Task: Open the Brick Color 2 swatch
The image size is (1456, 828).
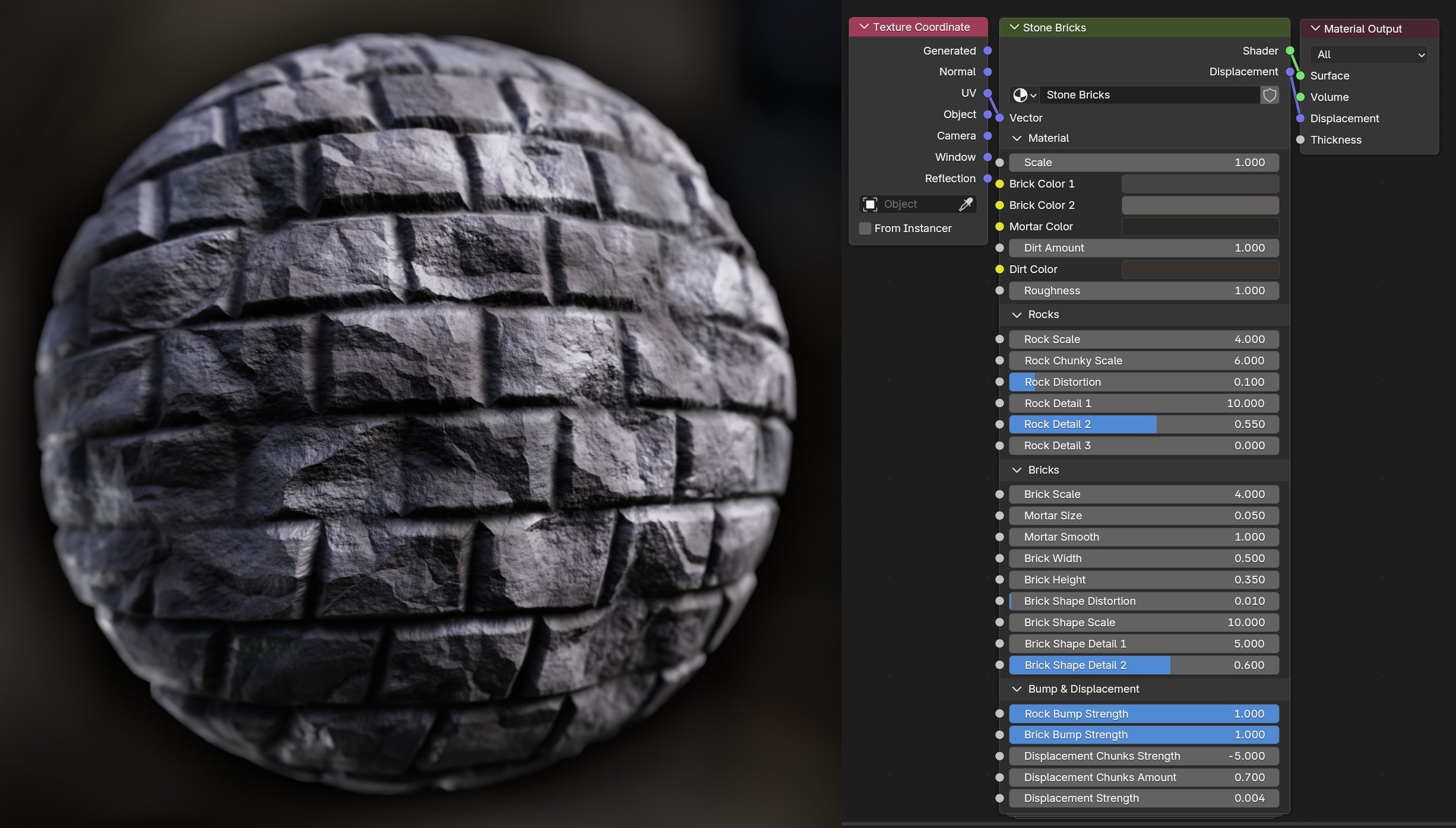Action: (x=1199, y=205)
